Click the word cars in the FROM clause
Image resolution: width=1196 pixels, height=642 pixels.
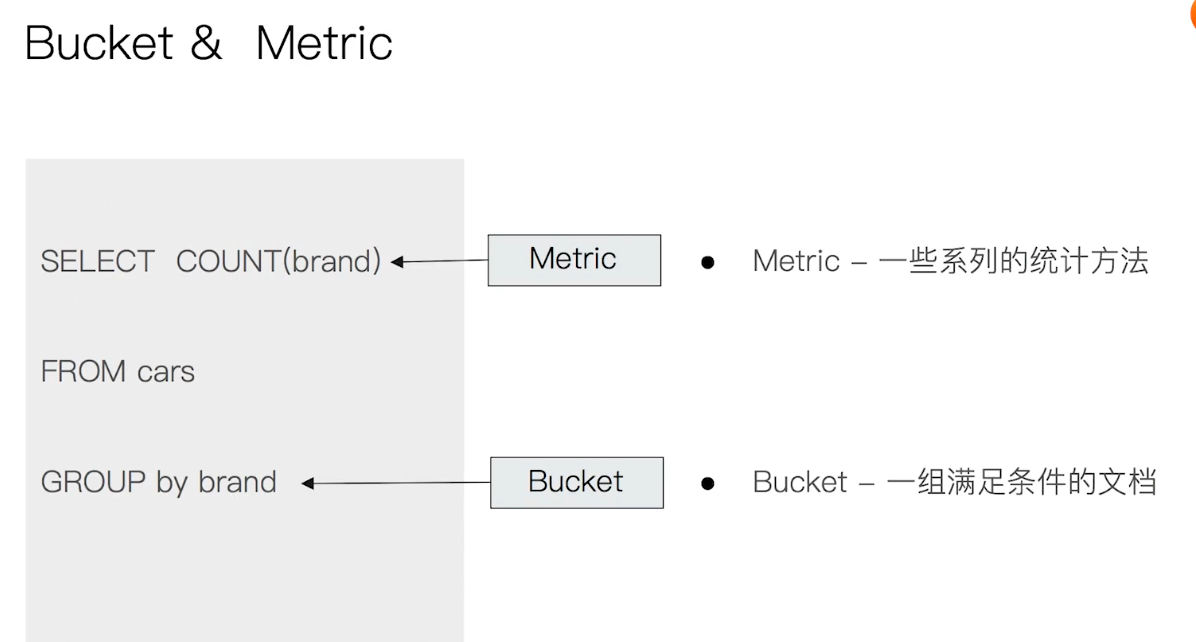click(x=166, y=372)
